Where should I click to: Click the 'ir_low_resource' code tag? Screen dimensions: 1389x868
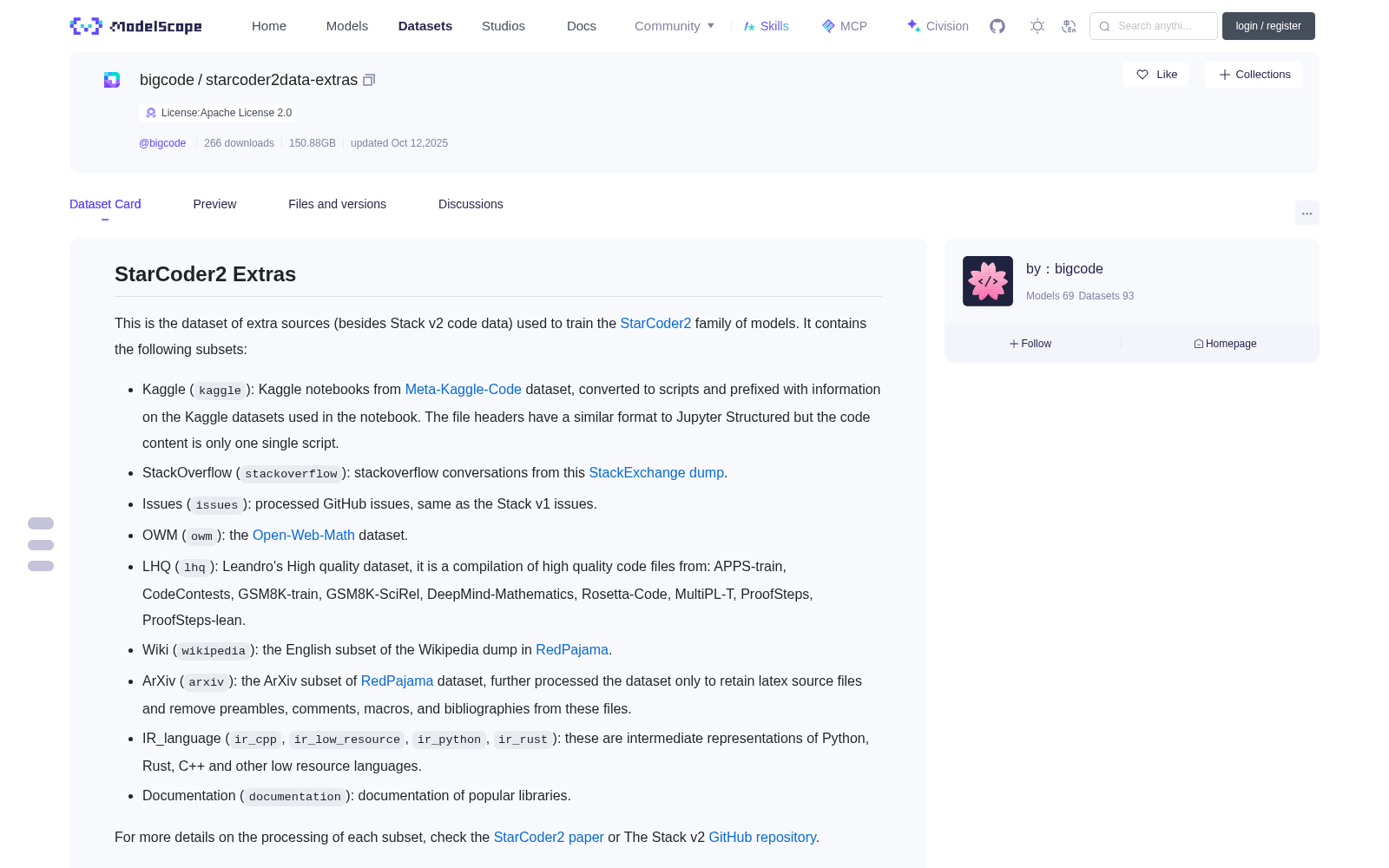click(347, 740)
